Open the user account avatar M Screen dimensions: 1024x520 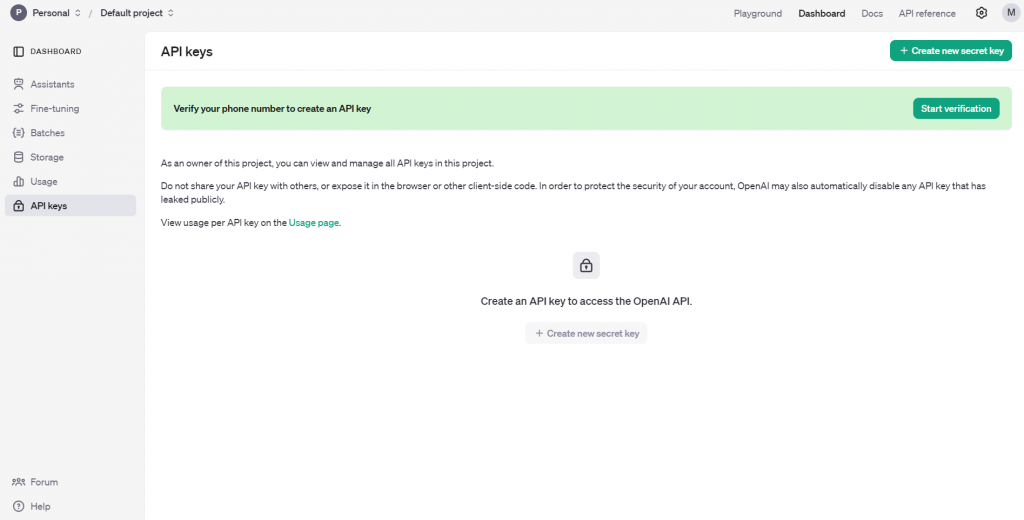click(x=1011, y=13)
